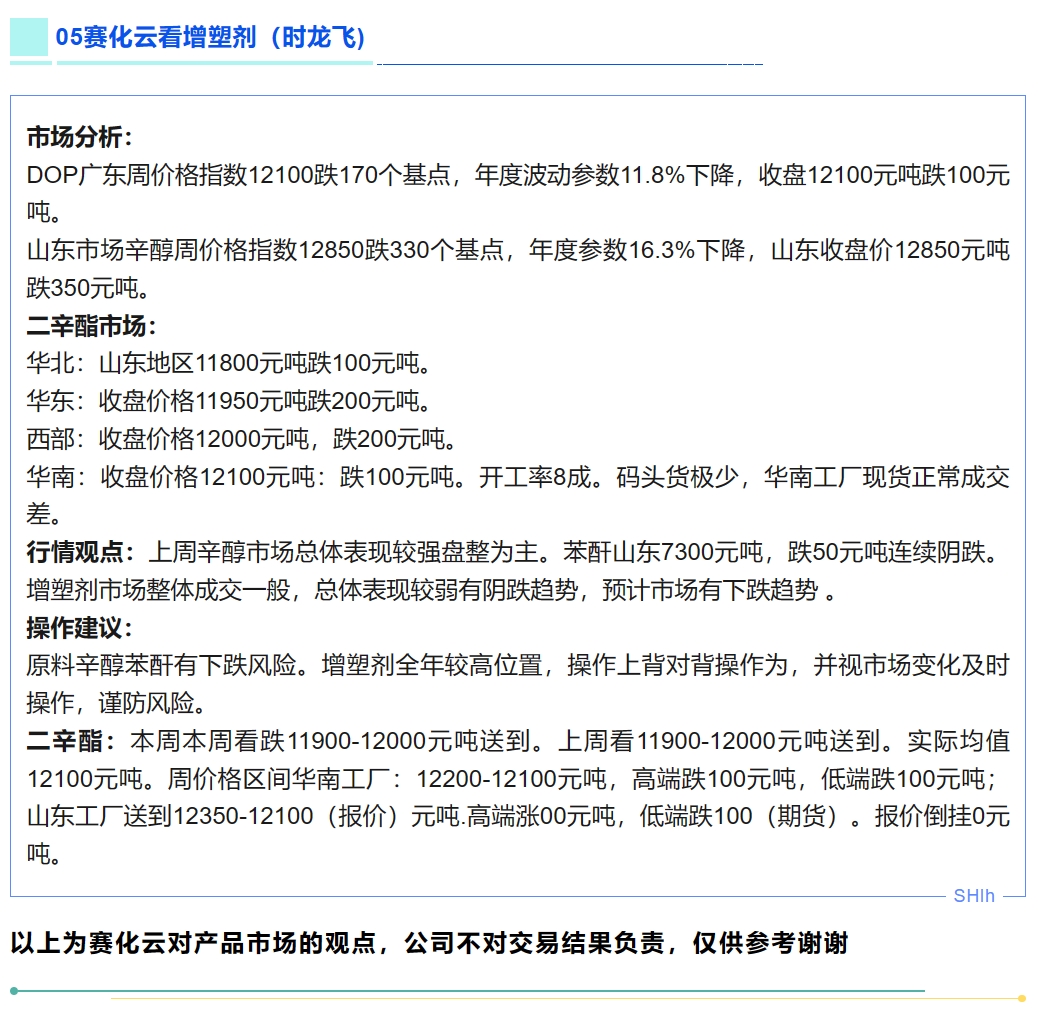Image resolution: width=1038 pixels, height=1018 pixels.
Task: Click the '西部: 收盘价格12000元吨' line
Action: click(x=242, y=439)
